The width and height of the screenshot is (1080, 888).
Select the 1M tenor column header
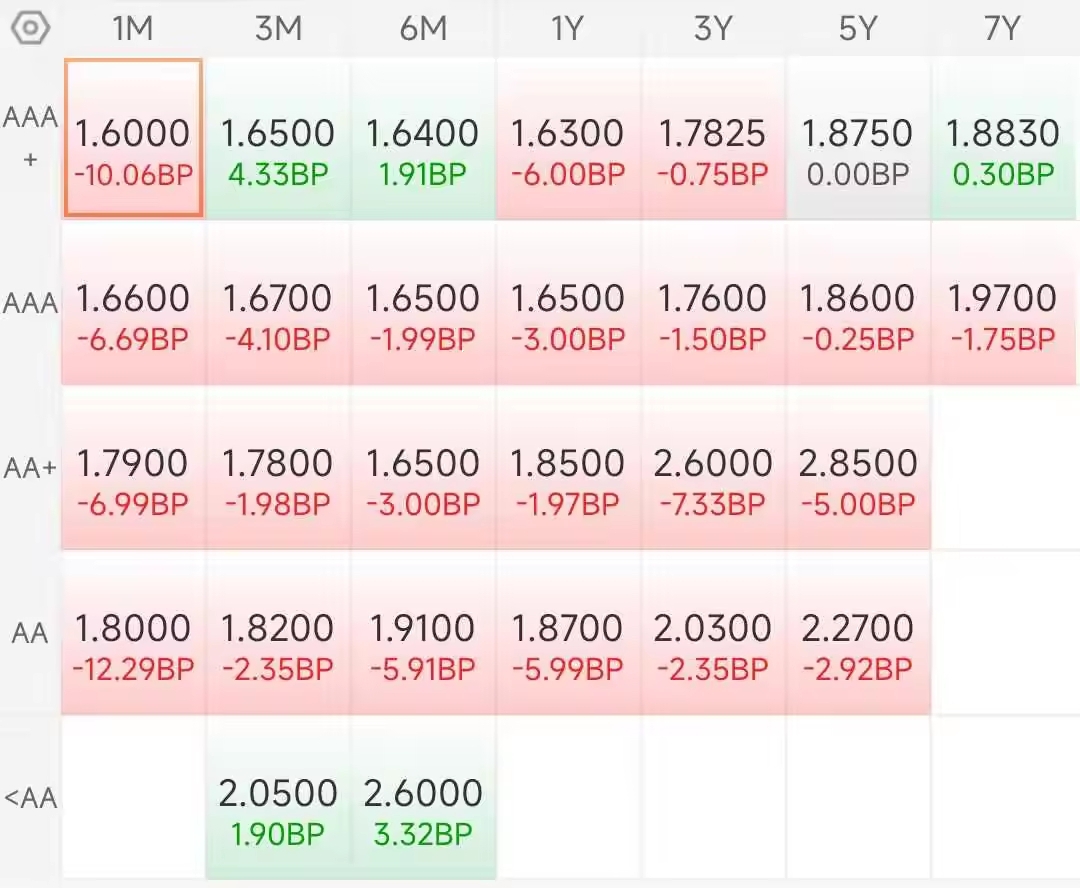coord(133,29)
